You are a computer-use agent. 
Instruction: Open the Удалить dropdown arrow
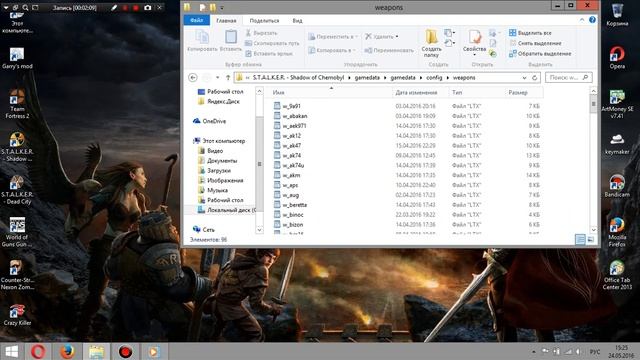[397, 37]
